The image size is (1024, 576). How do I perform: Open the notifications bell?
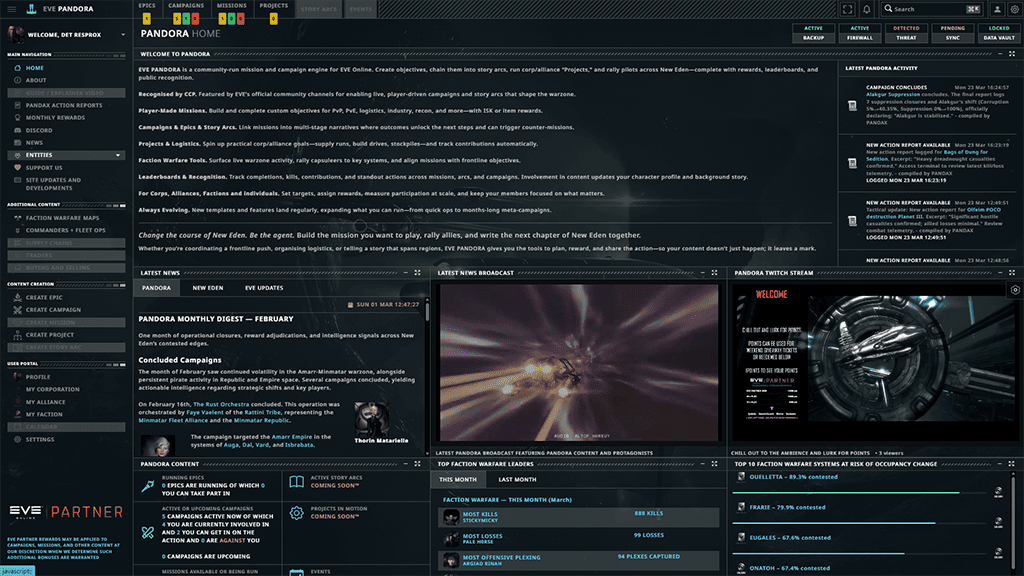pyautogui.click(x=867, y=9)
